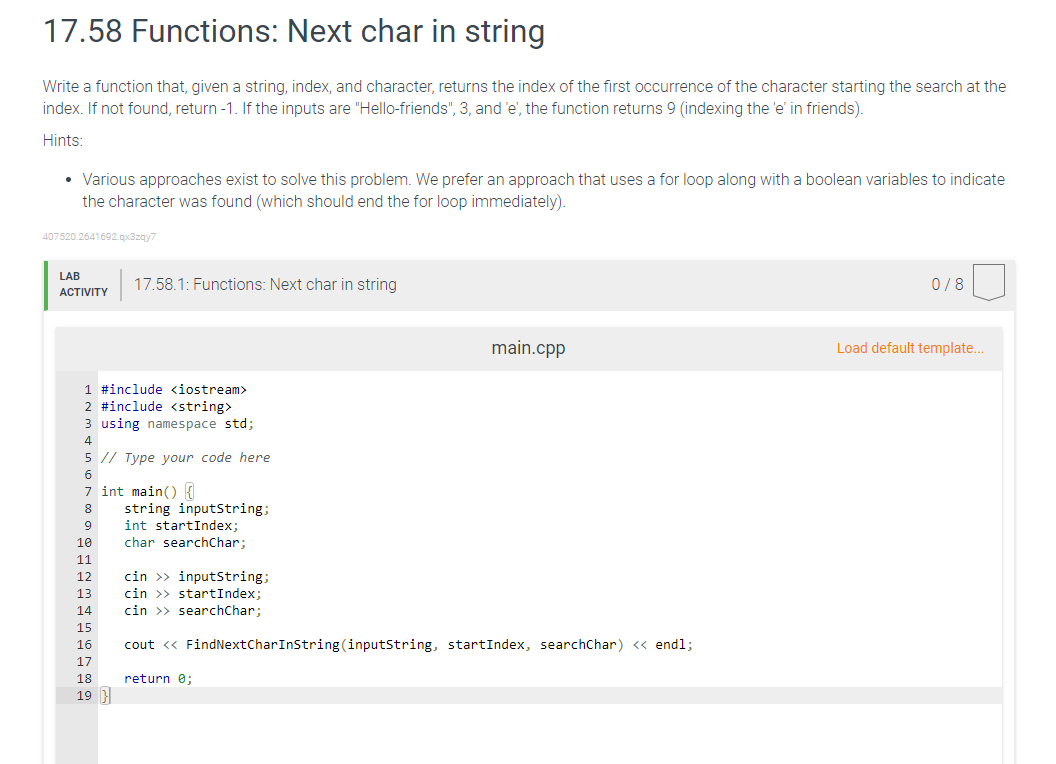1056x764 pixels.
Task: Click code line 'int startIndex;'
Action: pyautogui.click(x=181, y=526)
